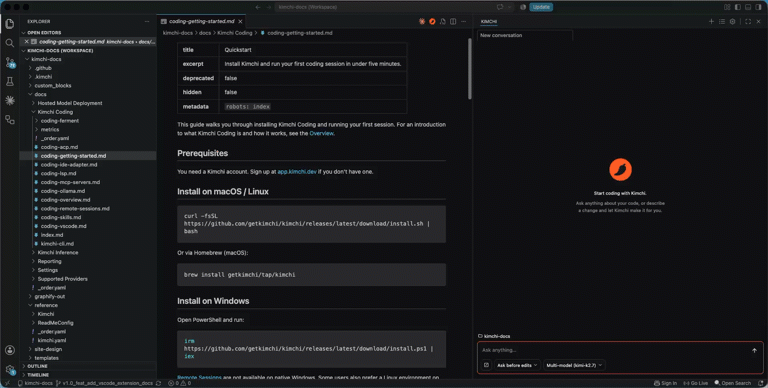Open the notifications icon in status bar

tap(761, 383)
